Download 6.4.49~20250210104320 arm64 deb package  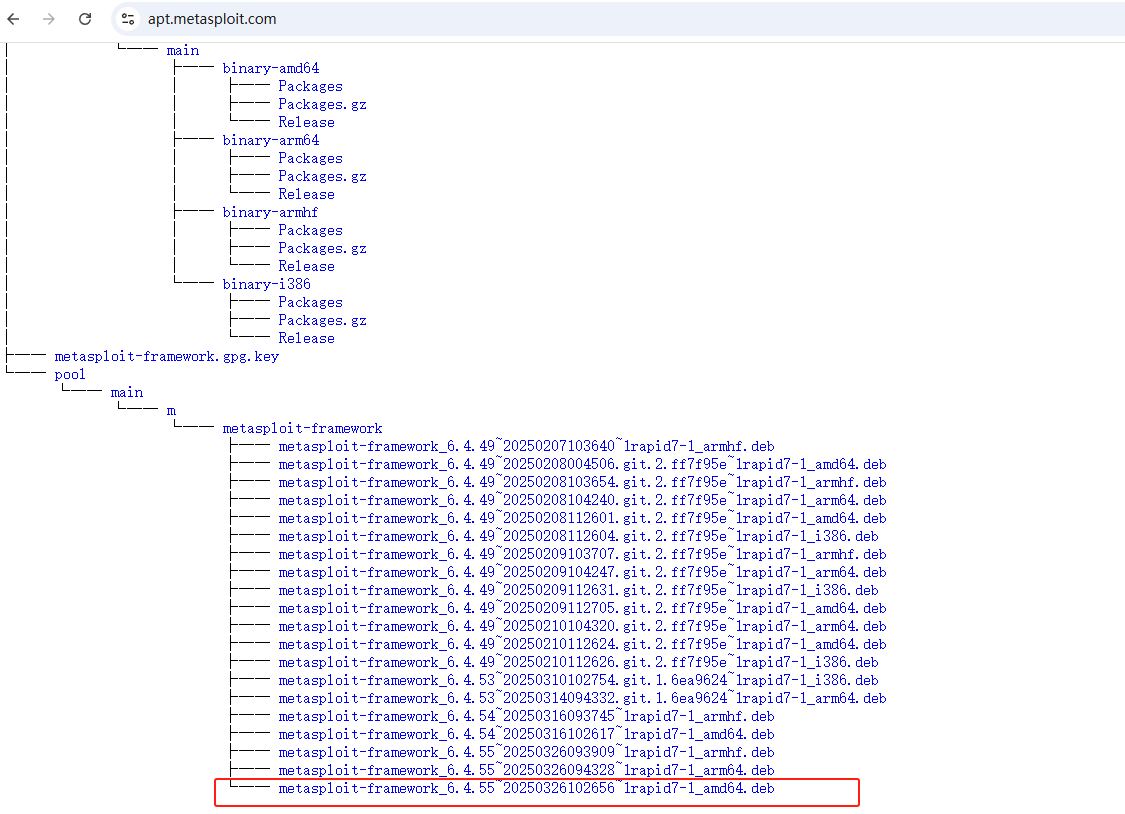pyautogui.click(x=582, y=626)
